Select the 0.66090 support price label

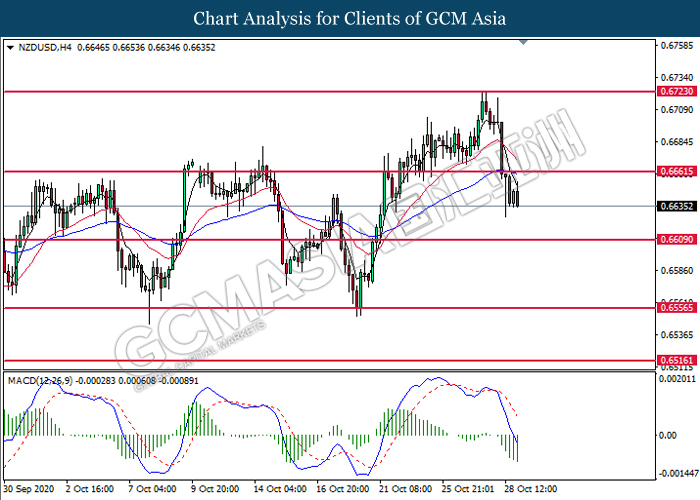(x=677, y=239)
